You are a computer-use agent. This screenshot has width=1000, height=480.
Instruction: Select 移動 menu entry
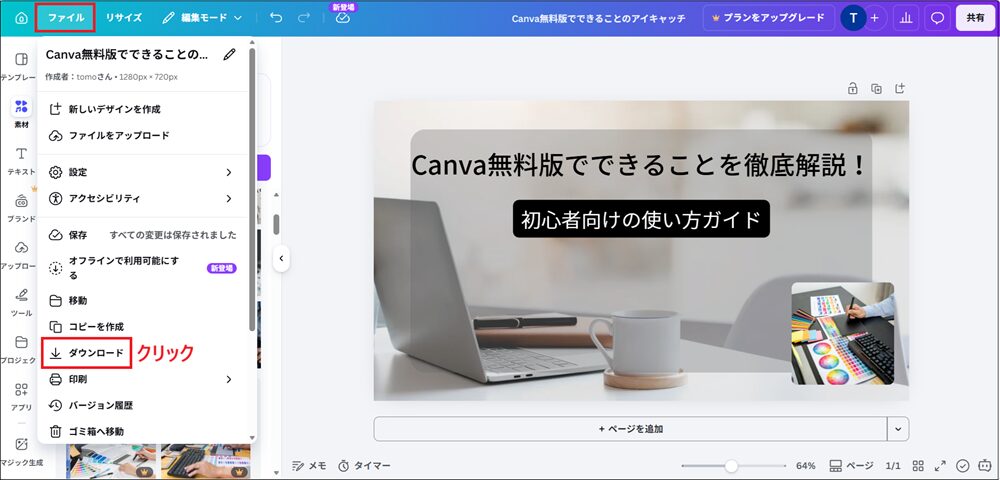[142, 300]
